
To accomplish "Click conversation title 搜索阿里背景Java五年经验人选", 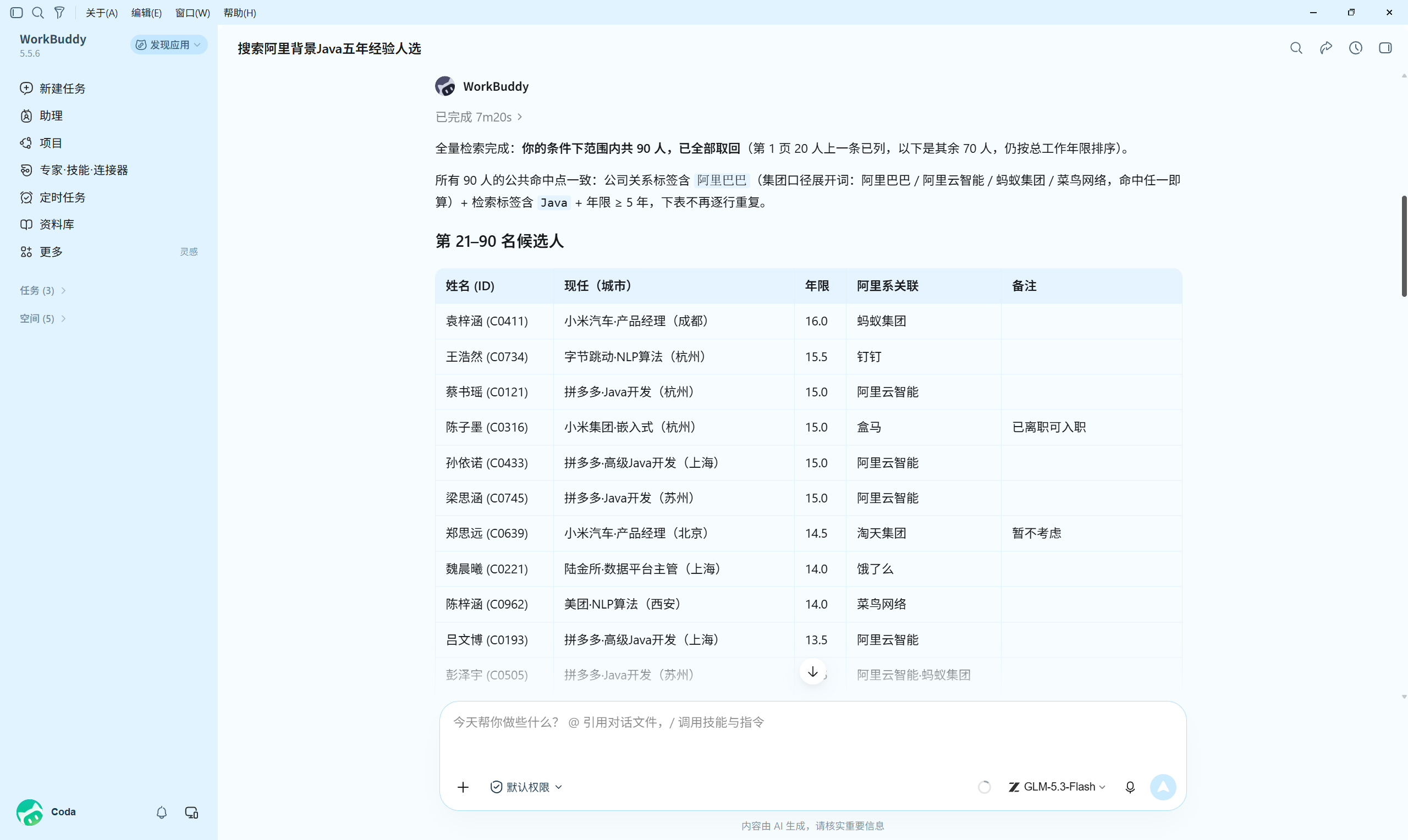I will [x=329, y=49].
